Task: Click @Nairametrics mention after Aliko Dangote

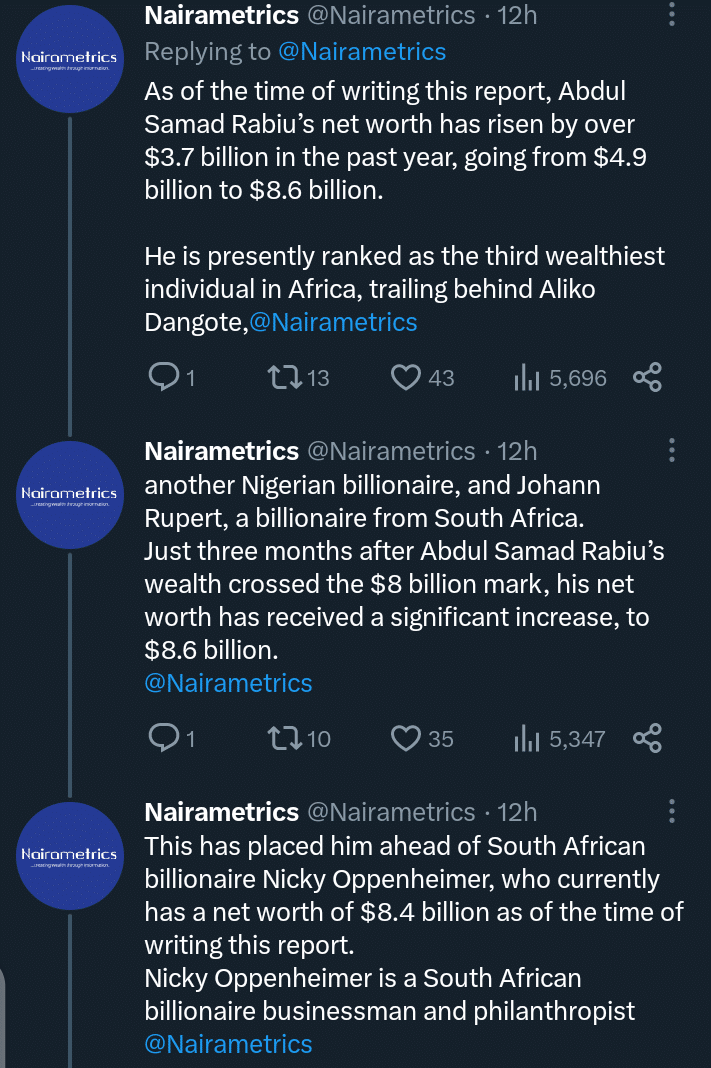Action: coord(333,322)
